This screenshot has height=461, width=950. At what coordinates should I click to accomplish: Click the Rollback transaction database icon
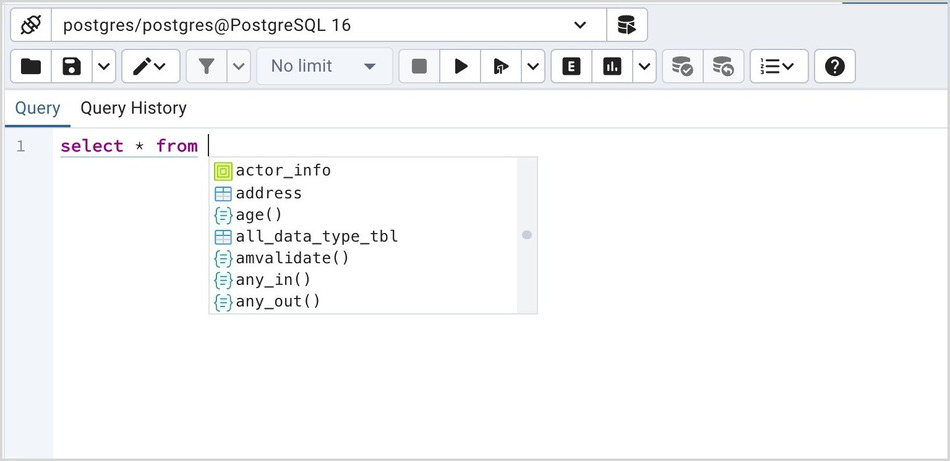722,66
